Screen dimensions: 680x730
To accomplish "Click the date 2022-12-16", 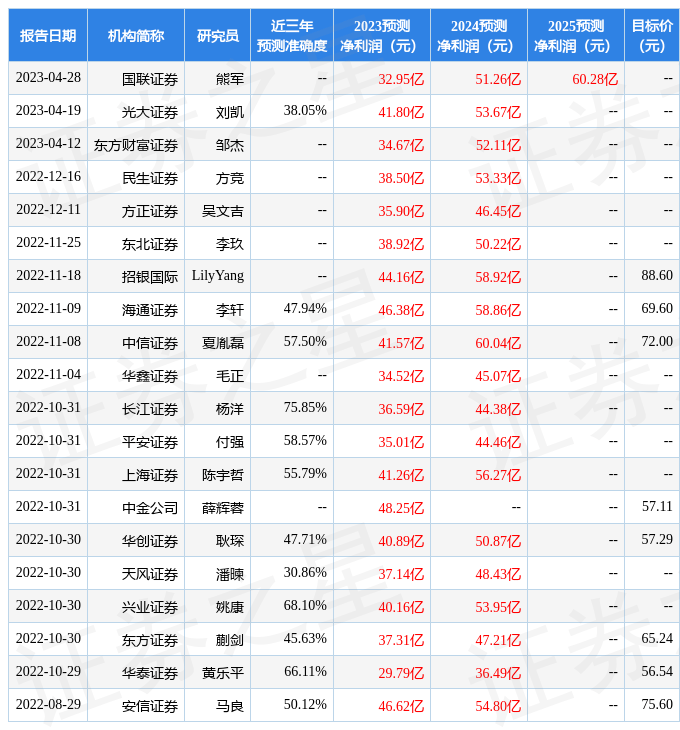I will [x=48, y=177].
